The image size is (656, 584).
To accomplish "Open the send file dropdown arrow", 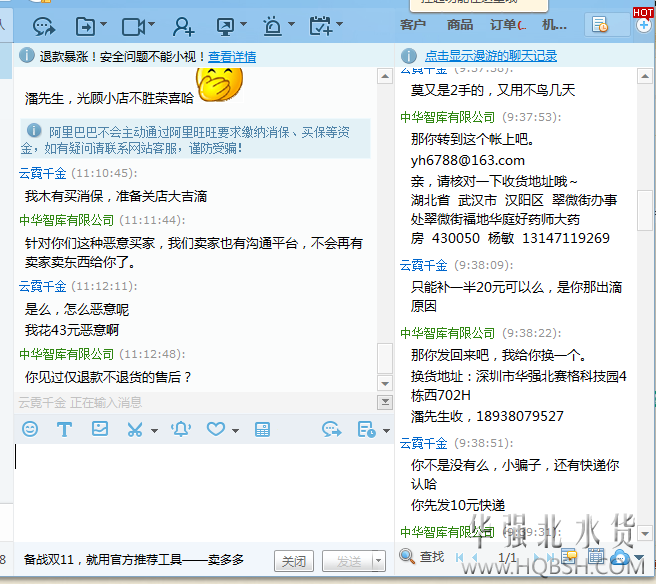I will [x=103, y=24].
